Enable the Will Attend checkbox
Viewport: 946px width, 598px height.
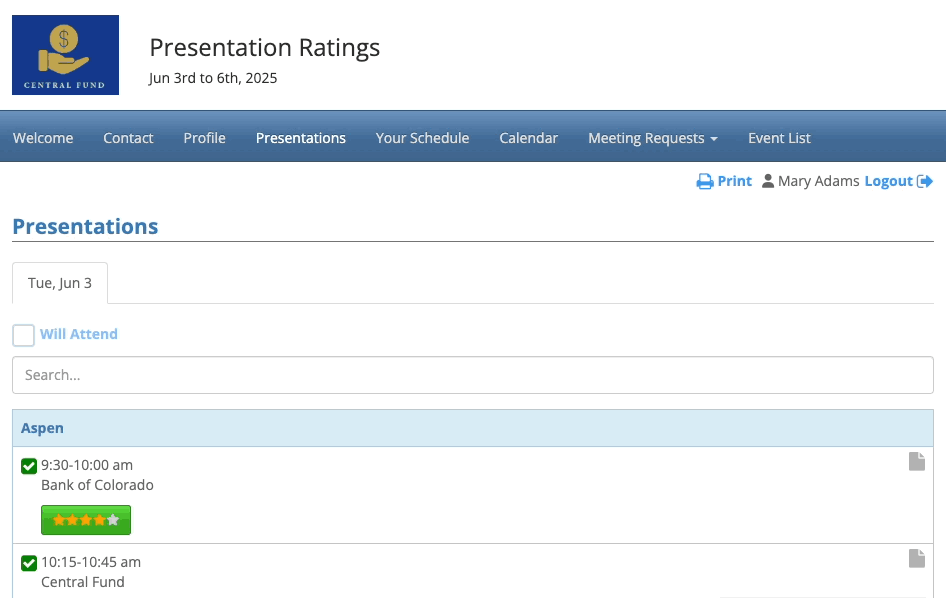coord(24,335)
